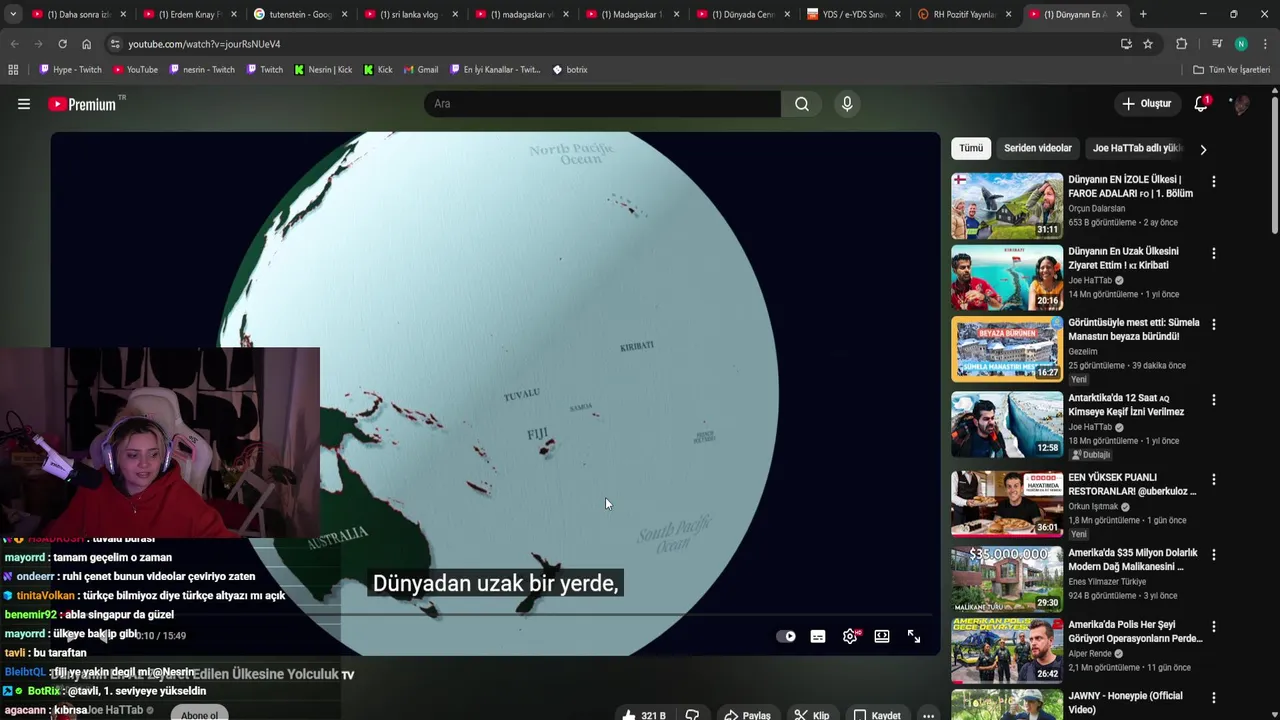1280x720 pixels.
Task: Show more filter chips with the arrow
Action: pyautogui.click(x=1203, y=149)
